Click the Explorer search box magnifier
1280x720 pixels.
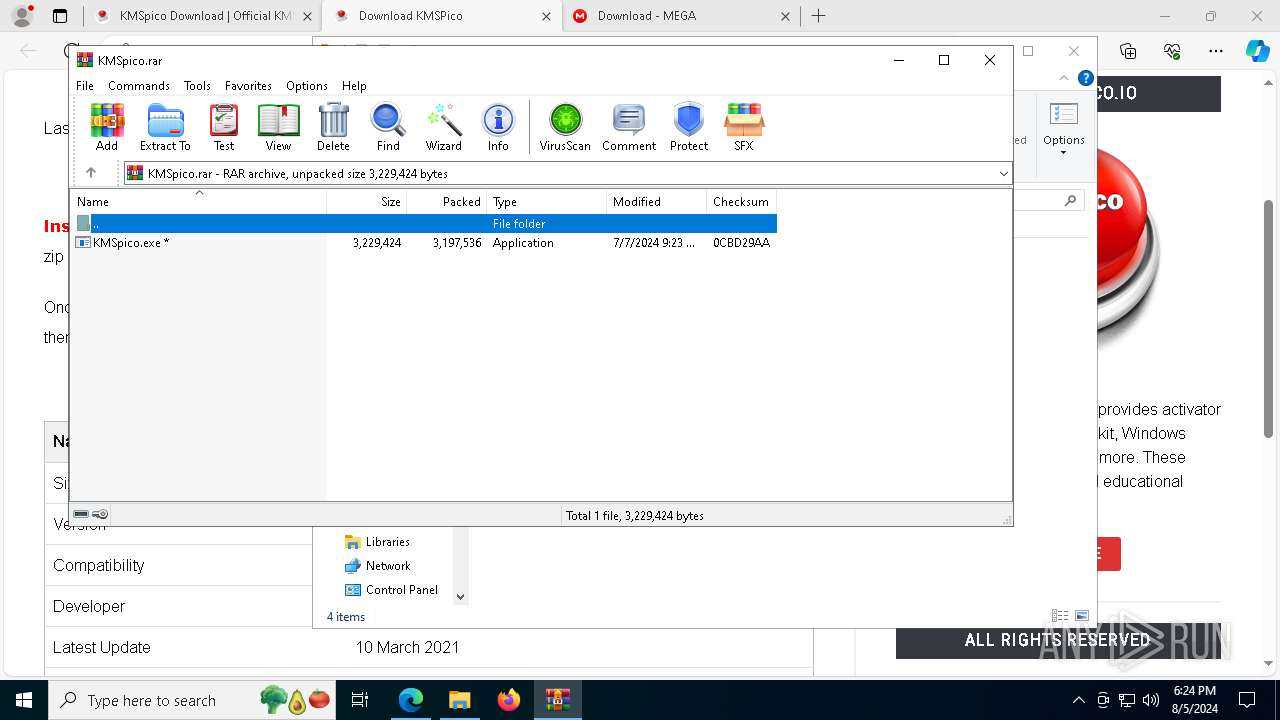click(1071, 201)
